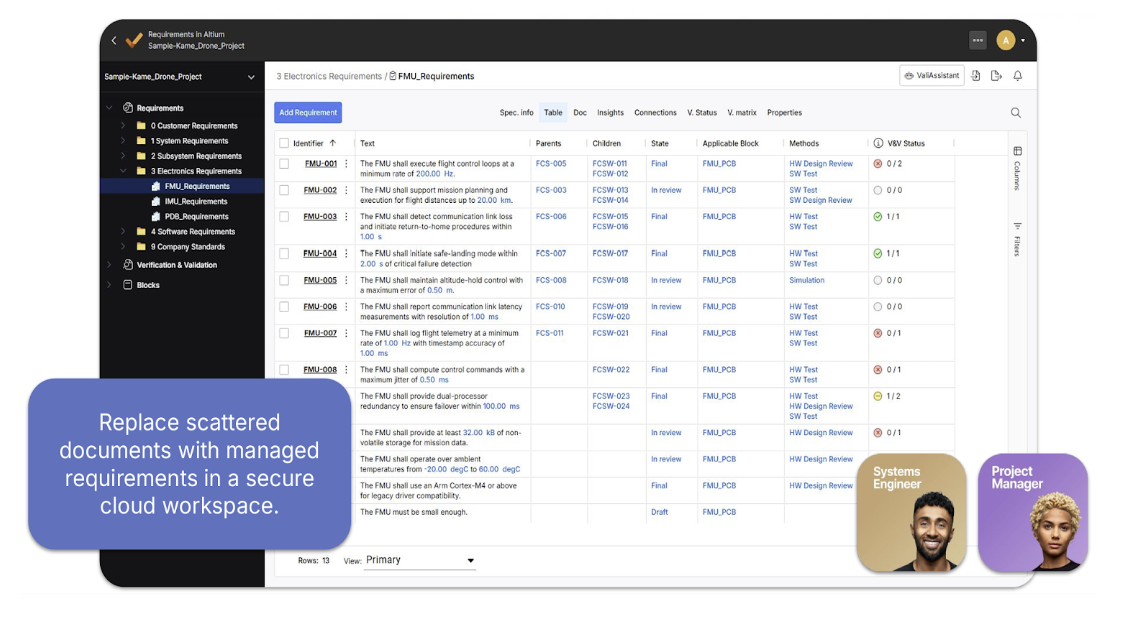
Task: Click the search magnifier icon
Action: 1015,112
